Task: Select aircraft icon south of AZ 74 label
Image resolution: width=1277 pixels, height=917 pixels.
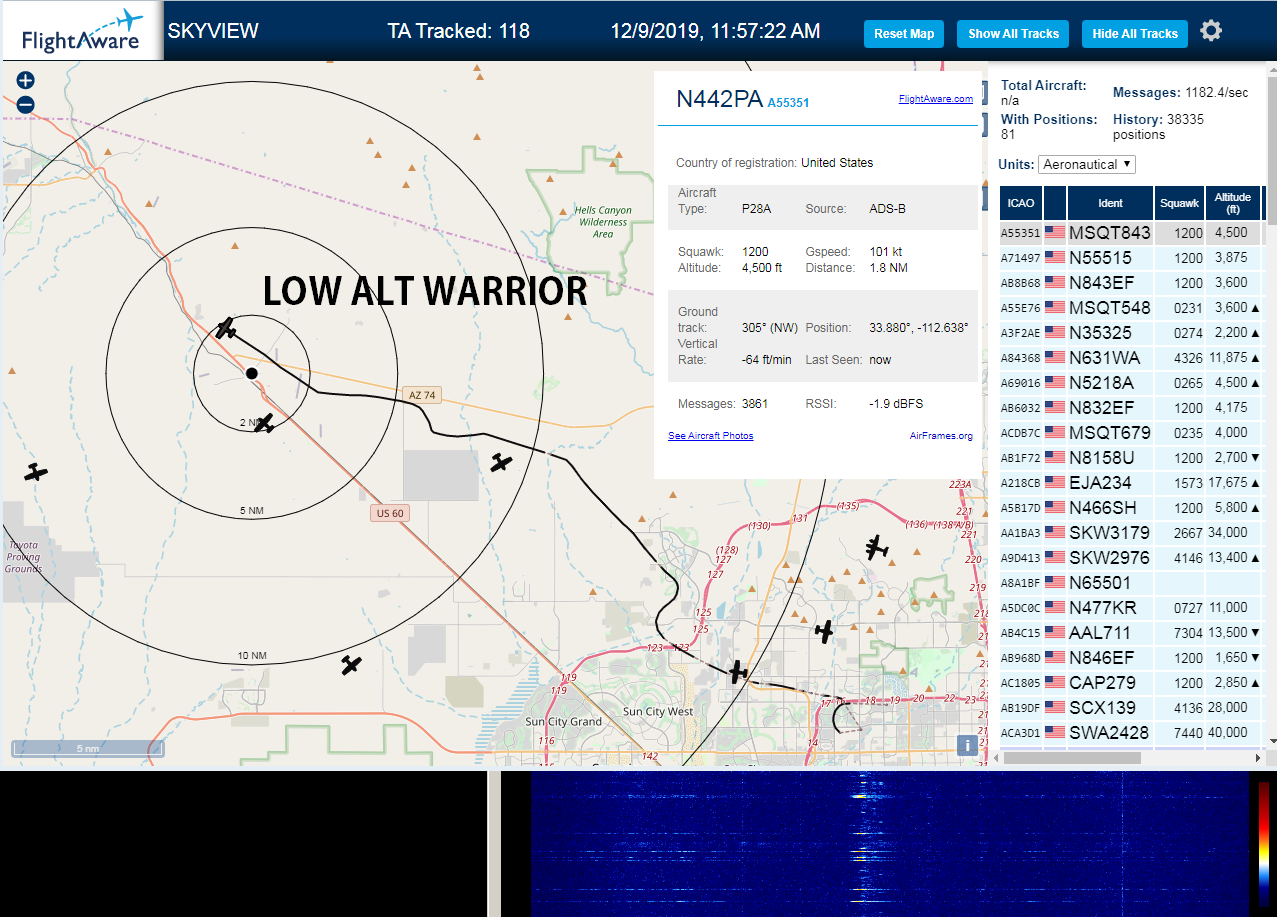Action: click(x=501, y=462)
